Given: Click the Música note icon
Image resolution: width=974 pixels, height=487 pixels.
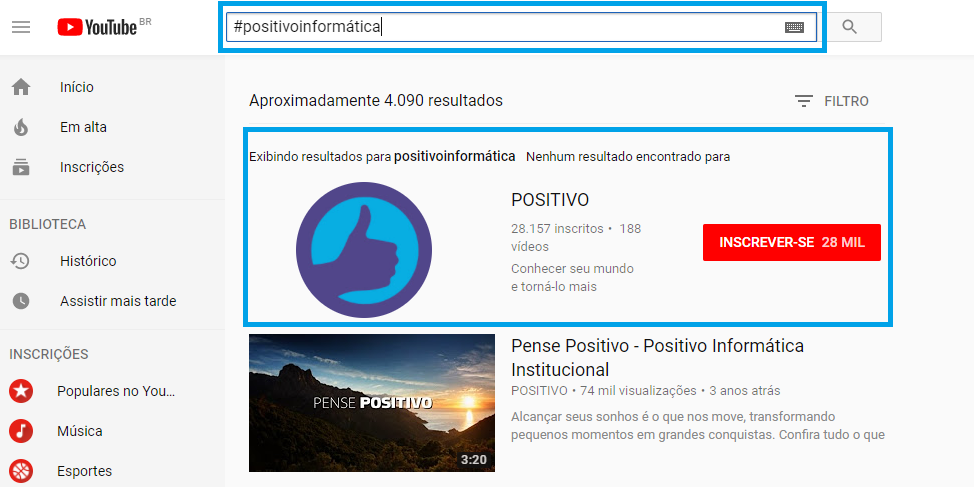Looking at the screenshot, I should [21, 431].
